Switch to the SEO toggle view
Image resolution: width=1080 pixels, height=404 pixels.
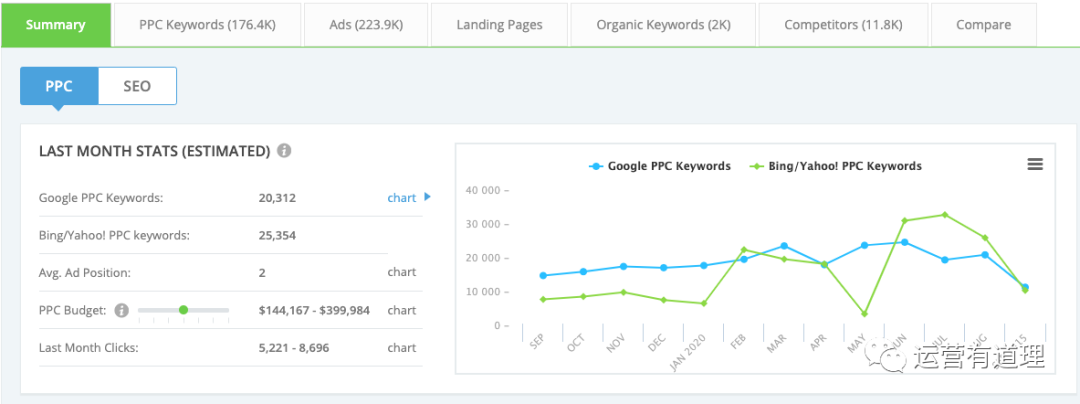pos(137,86)
